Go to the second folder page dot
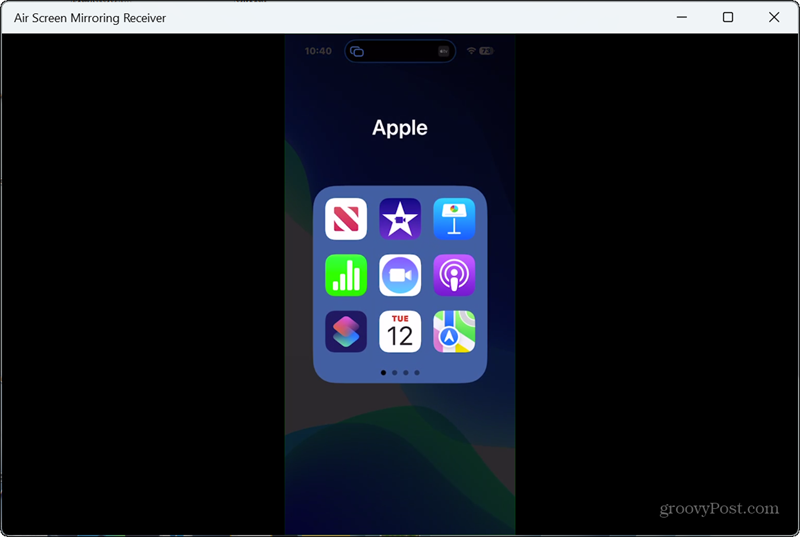 (394, 373)
